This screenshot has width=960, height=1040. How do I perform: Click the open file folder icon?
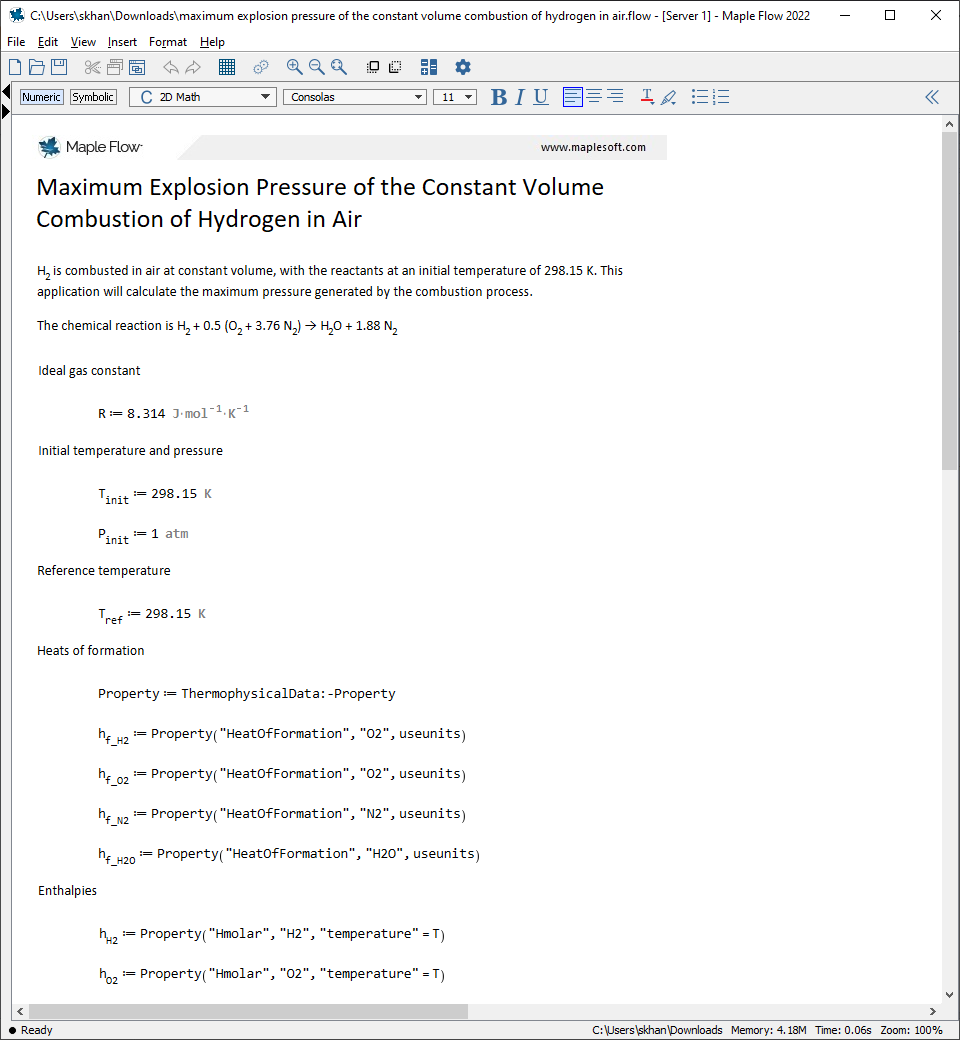click(x=37, y=67)
